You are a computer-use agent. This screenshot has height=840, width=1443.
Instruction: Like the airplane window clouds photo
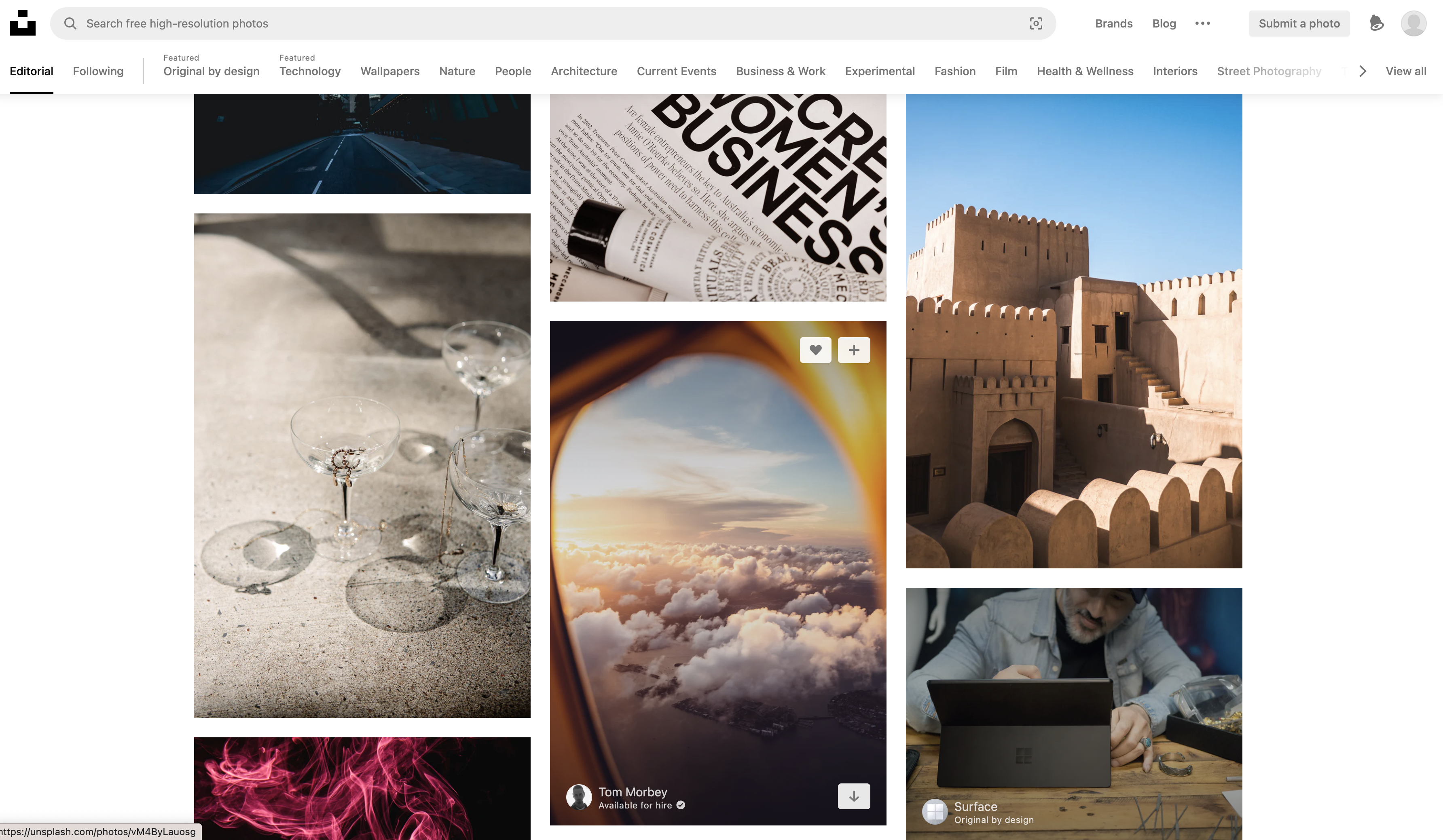point(815,350)
